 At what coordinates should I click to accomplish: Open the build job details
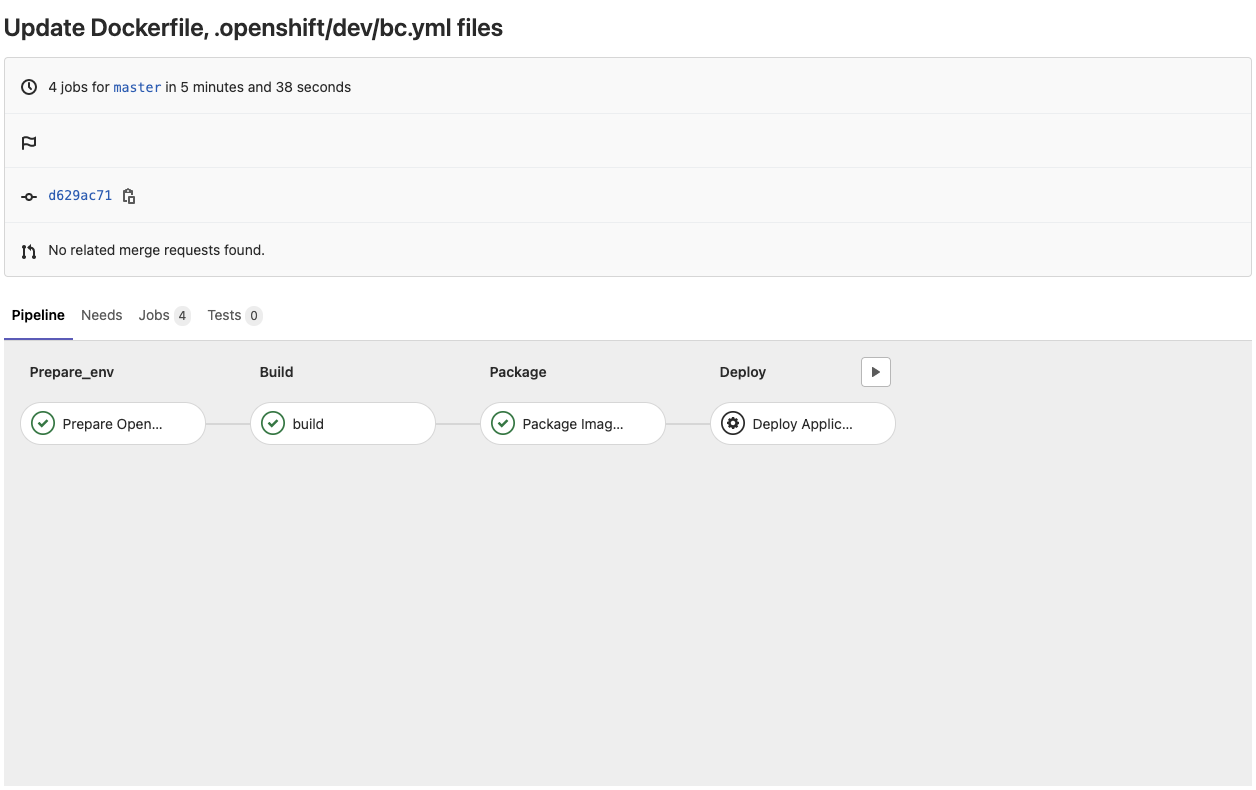pyautogui.click(x=308, y=424)
